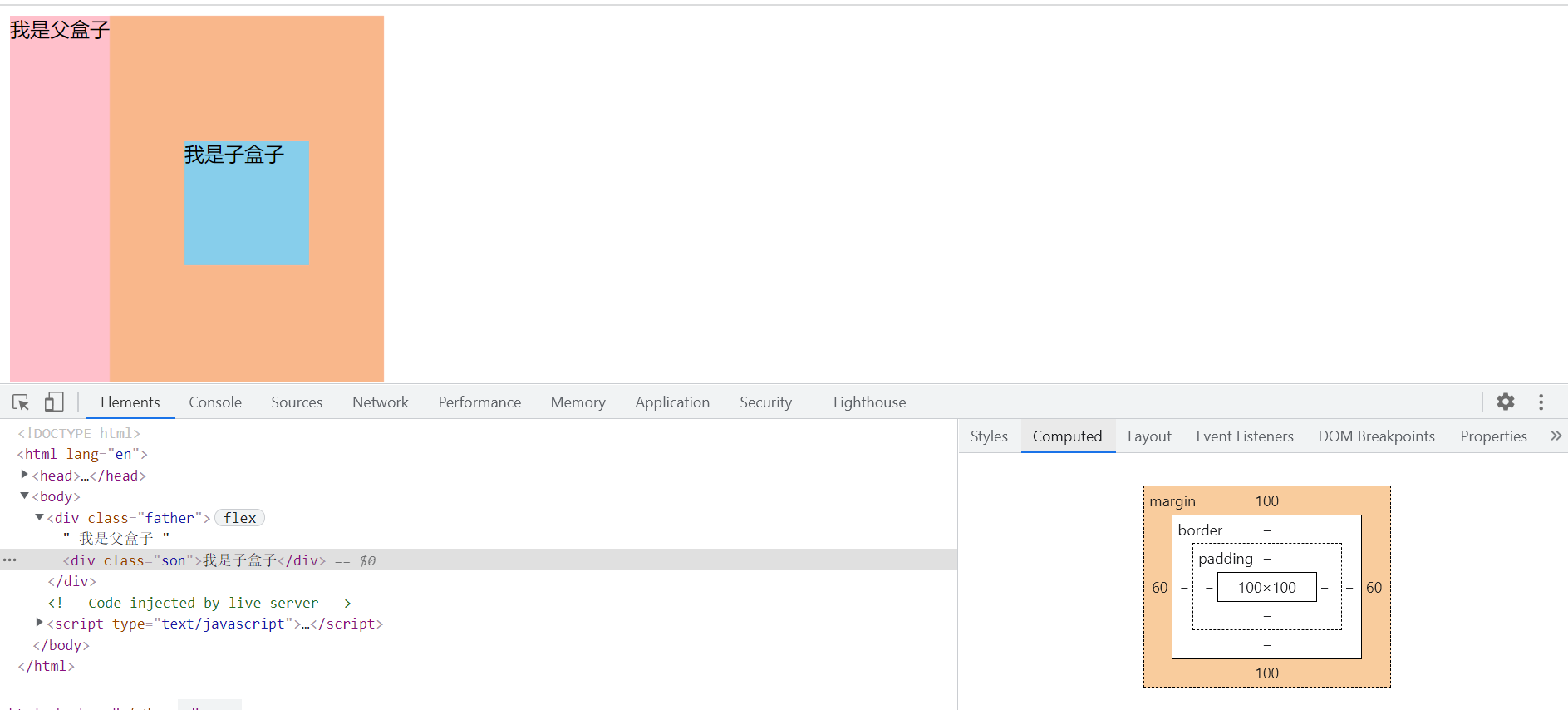Open the Application tab
The height and width of the screenshot is (710, 1568).
pyautogui.click(x=672, y=402)
